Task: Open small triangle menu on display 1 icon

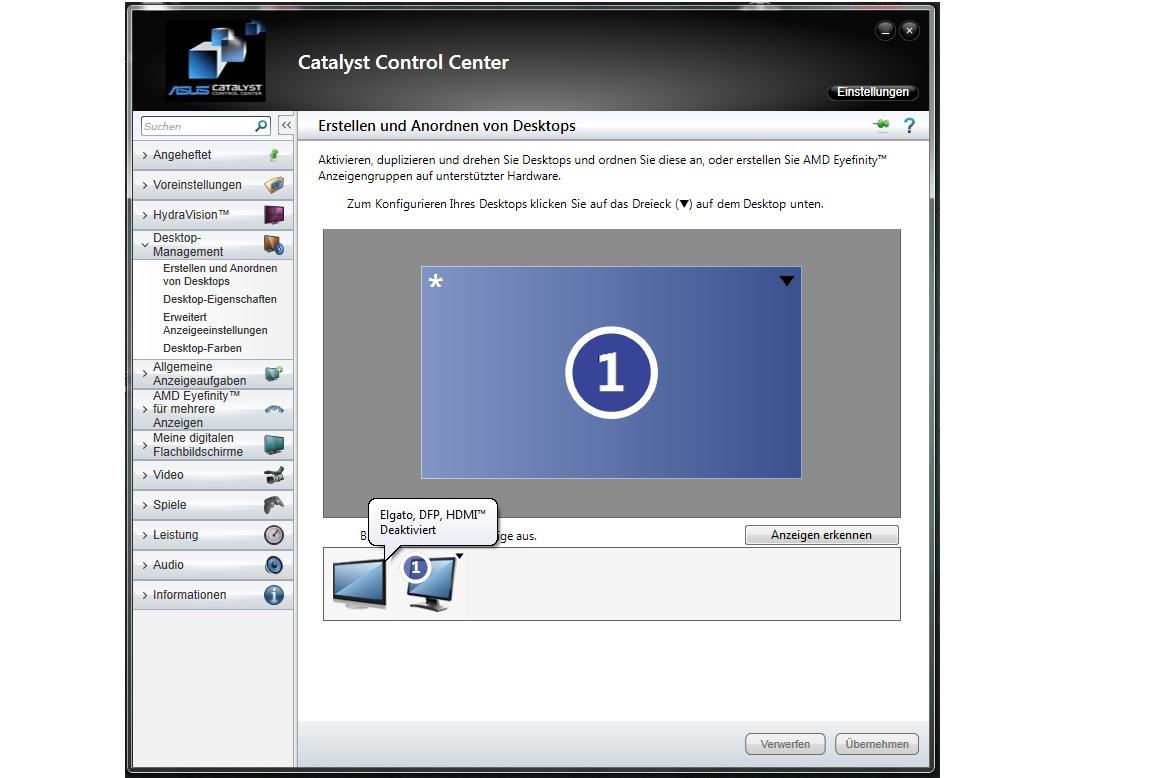Action: [x=459, y=556]
